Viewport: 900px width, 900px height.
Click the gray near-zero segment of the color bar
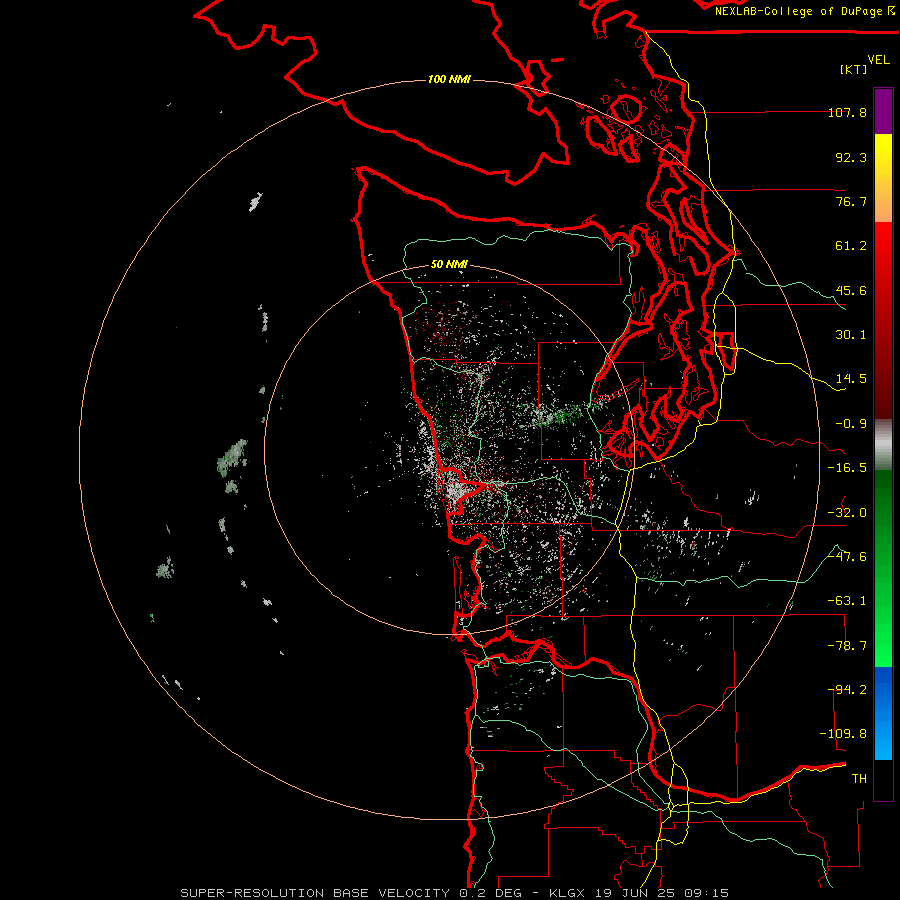coord(883,445)
